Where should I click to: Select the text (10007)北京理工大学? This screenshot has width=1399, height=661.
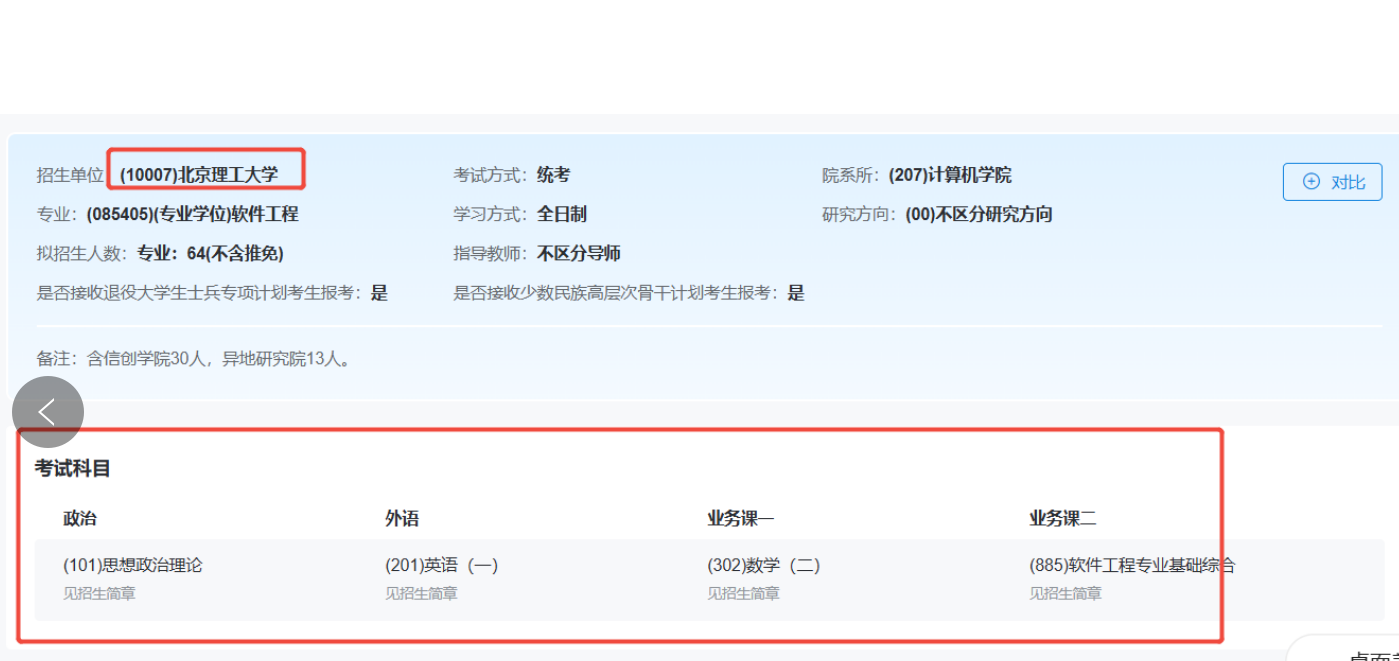(x=199, y=175)
